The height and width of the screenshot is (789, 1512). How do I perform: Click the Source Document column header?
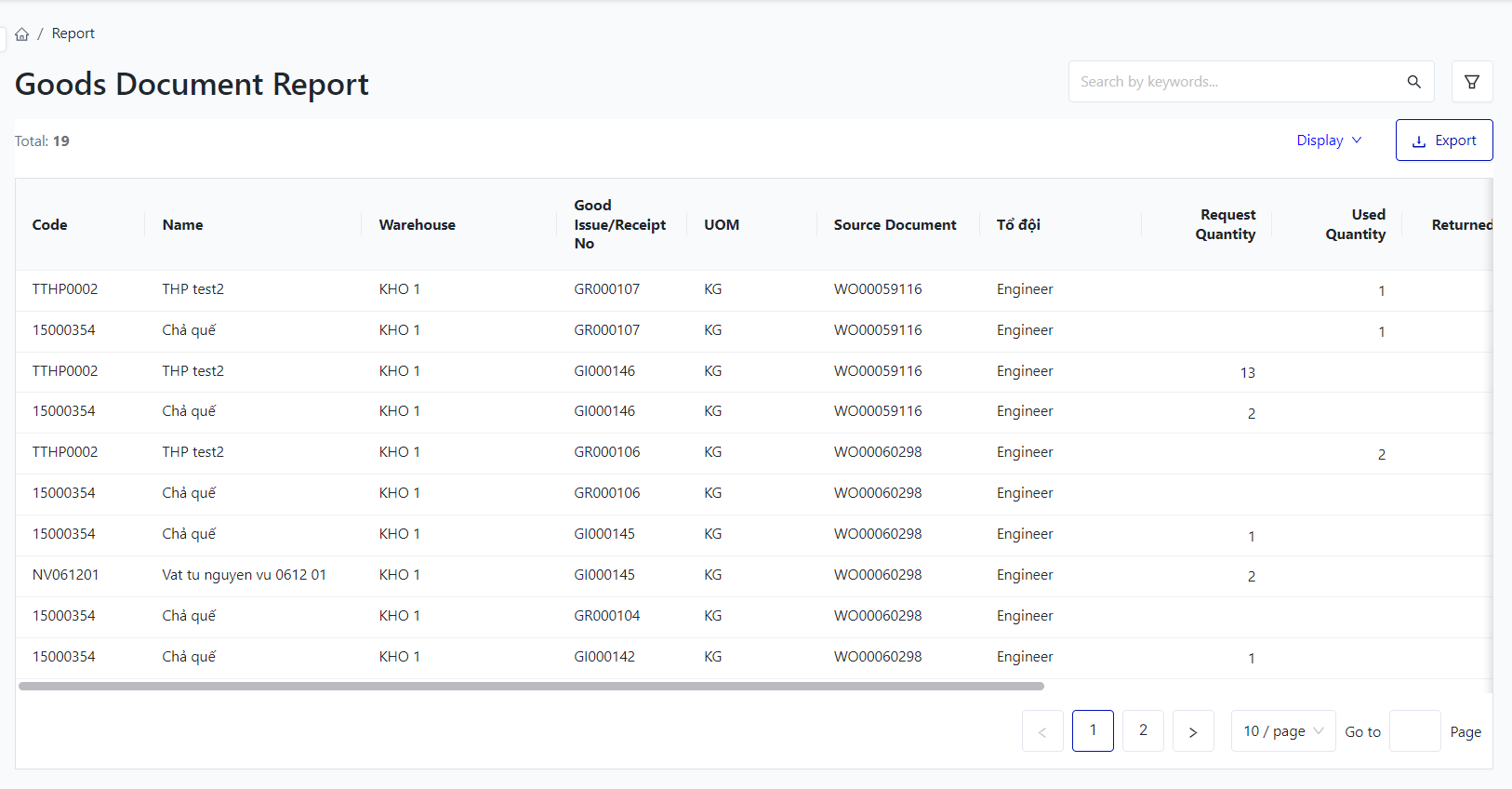pos(895,225)
